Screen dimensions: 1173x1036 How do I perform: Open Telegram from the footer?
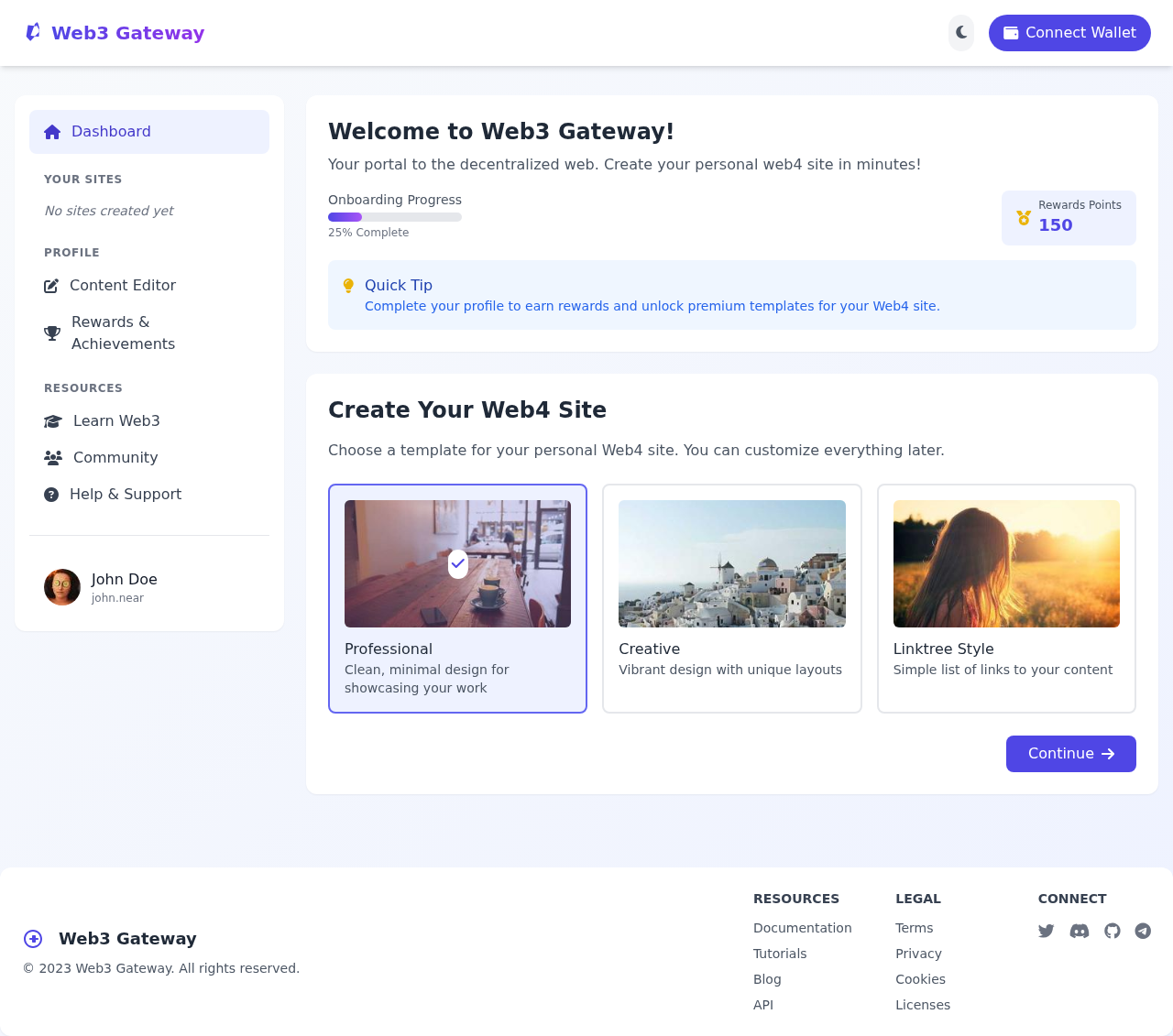point(1143,931)
